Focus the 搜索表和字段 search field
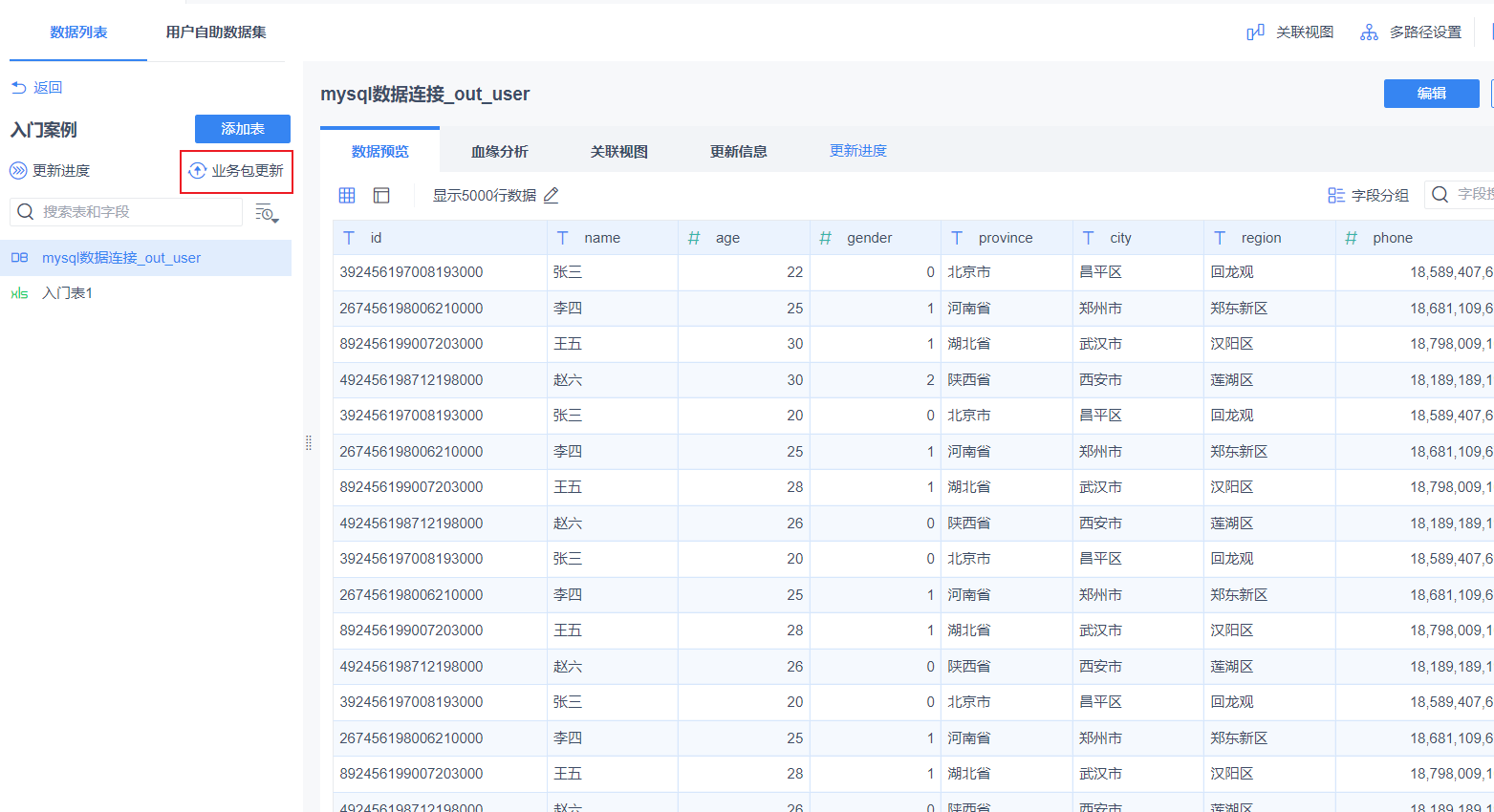This screenshot has height=812, width=1494. pos(126,211)
